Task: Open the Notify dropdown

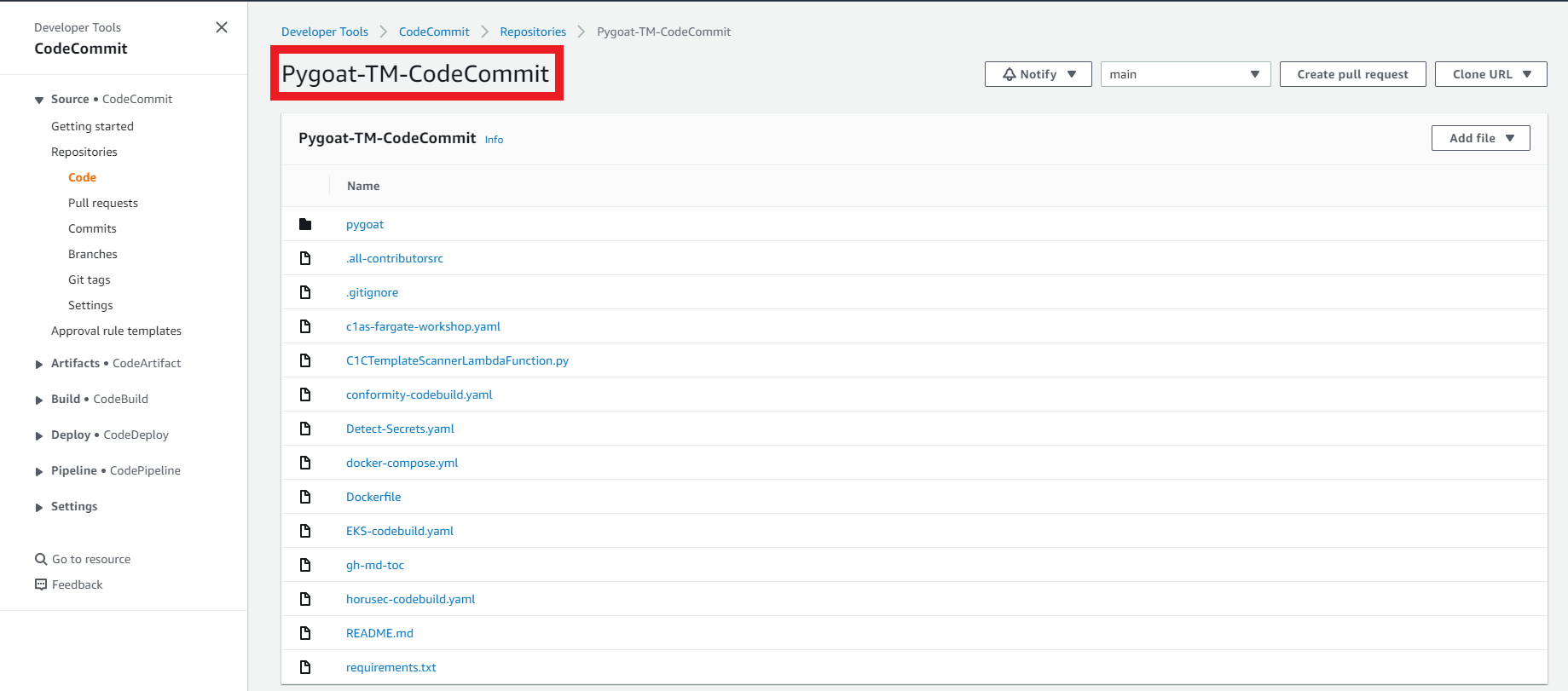Action: click(1038, 74)
